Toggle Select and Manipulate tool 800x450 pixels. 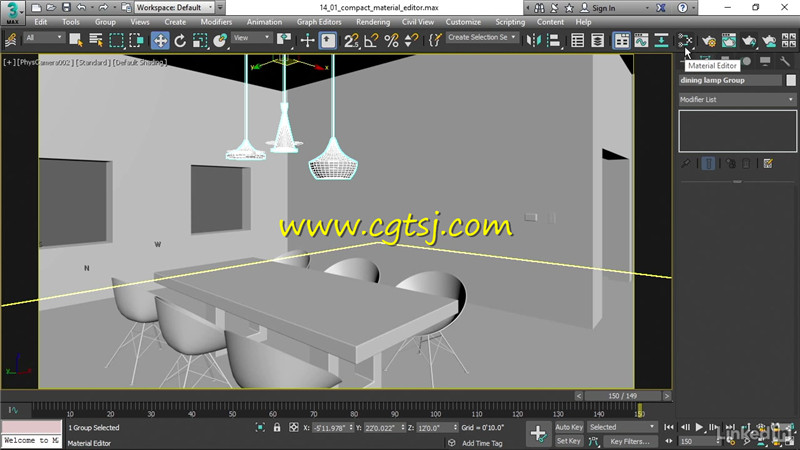click(x=307, y=40)
